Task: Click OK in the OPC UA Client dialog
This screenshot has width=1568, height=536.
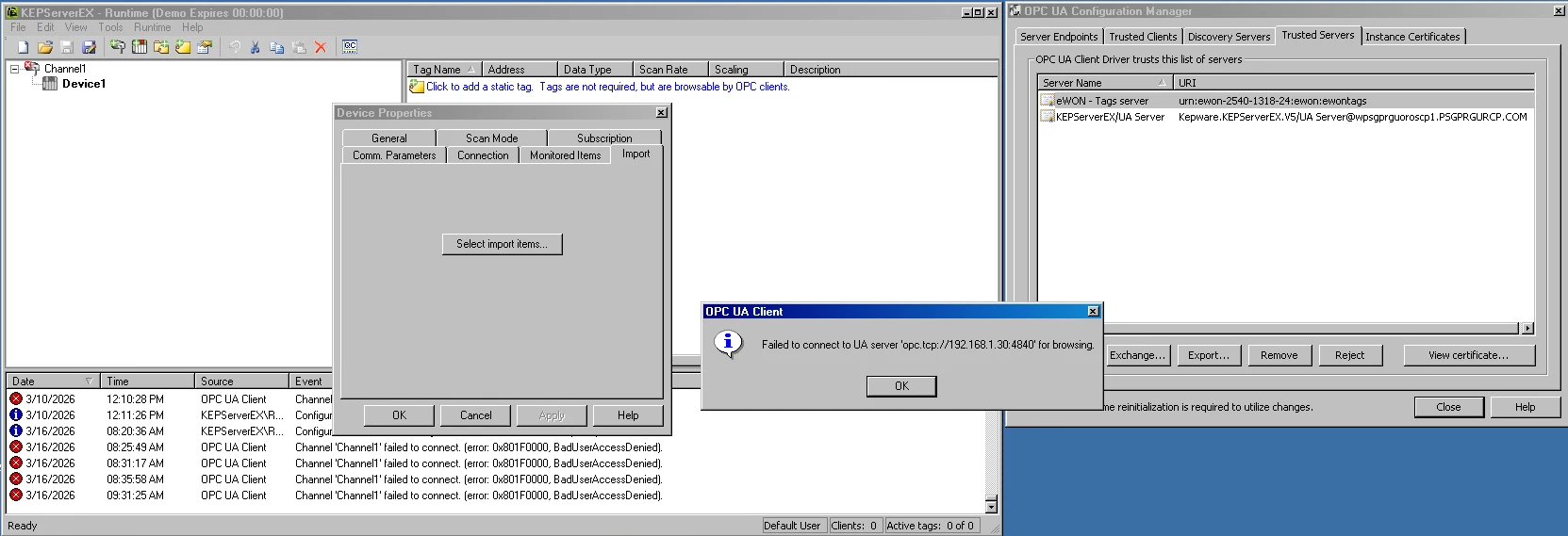Action: coord(901,386)
